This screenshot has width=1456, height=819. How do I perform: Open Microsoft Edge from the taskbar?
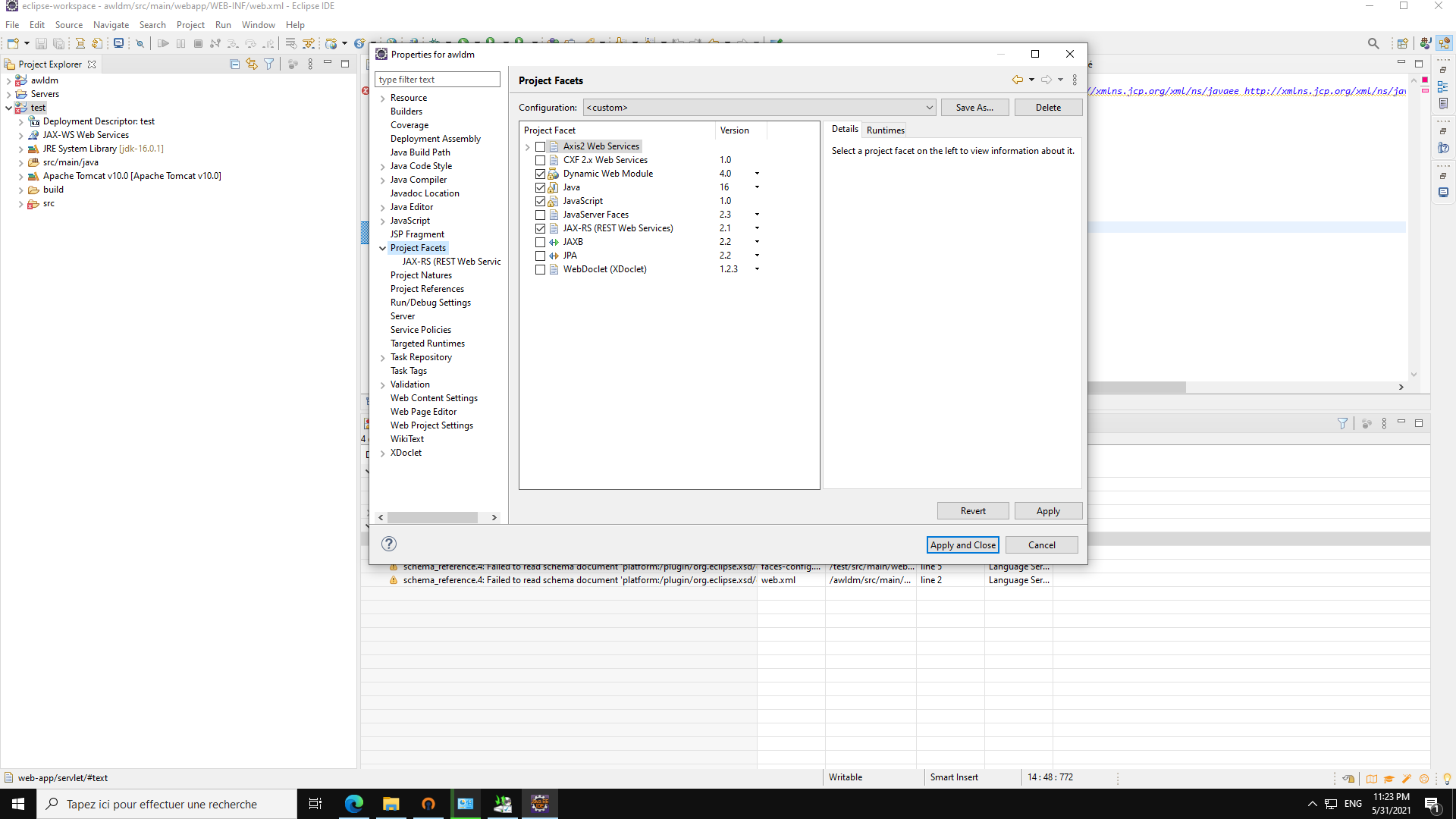click(354, 804)
